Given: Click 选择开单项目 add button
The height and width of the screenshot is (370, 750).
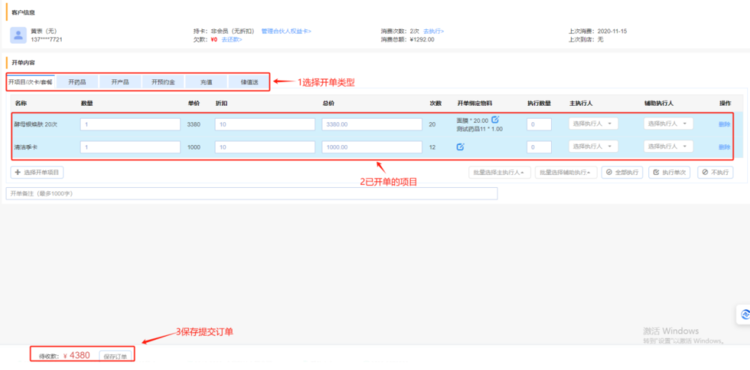Looking at the screenshot, I should (x=37, y=173).
